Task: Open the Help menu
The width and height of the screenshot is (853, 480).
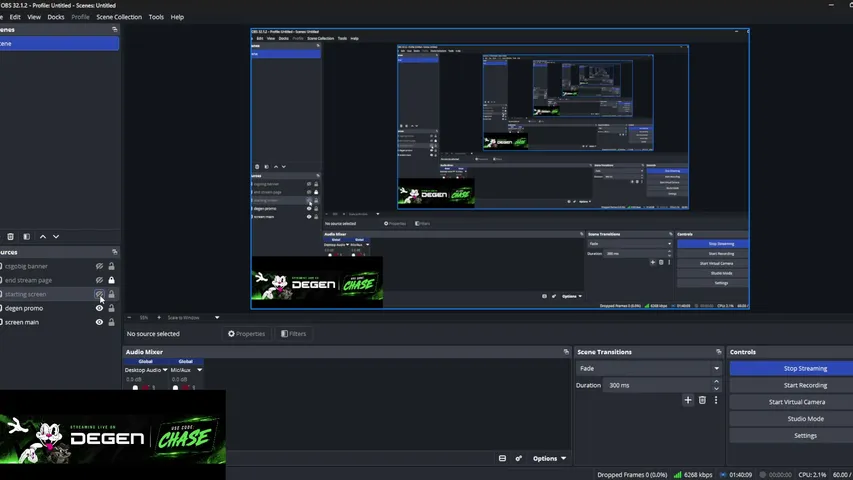Action: pyautogui.click(x=177, y=17)
